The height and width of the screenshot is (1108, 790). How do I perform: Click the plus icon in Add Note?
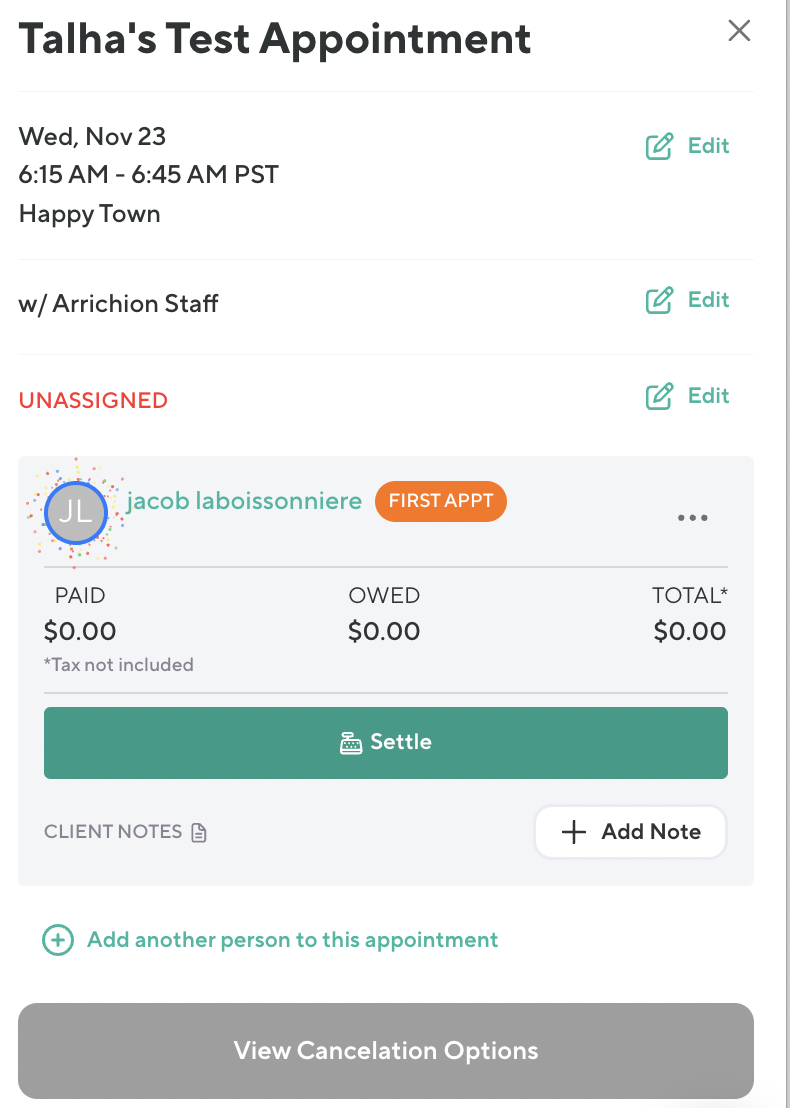tap(574, 832)
